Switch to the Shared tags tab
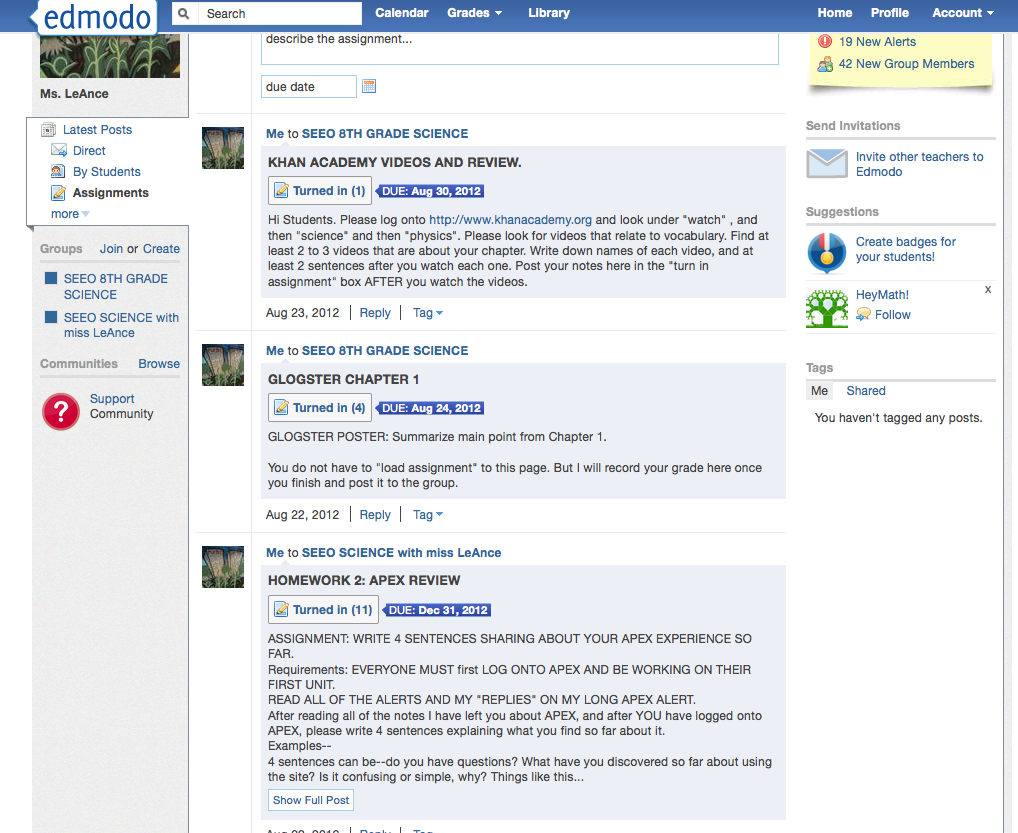1018x833 pixels. point(865,391)
